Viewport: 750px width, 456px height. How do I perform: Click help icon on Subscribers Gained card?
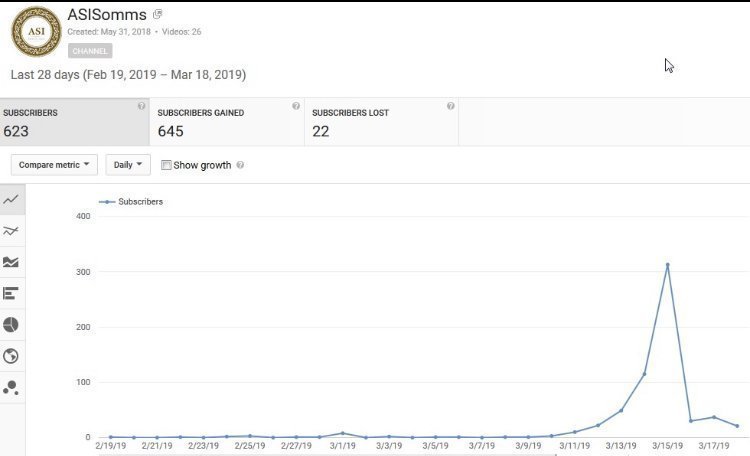[296, 106]
